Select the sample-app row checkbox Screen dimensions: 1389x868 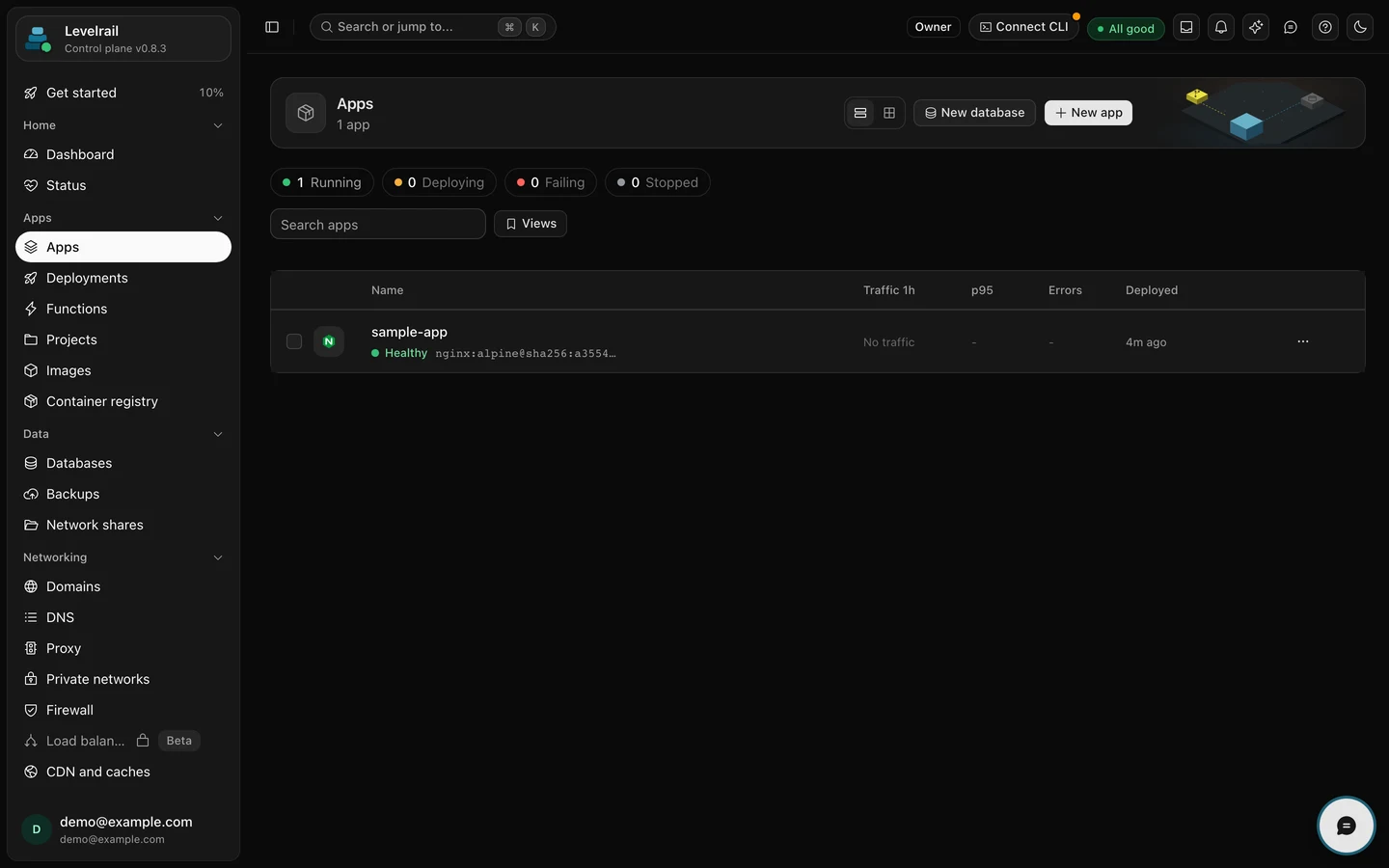click(294, 341)
